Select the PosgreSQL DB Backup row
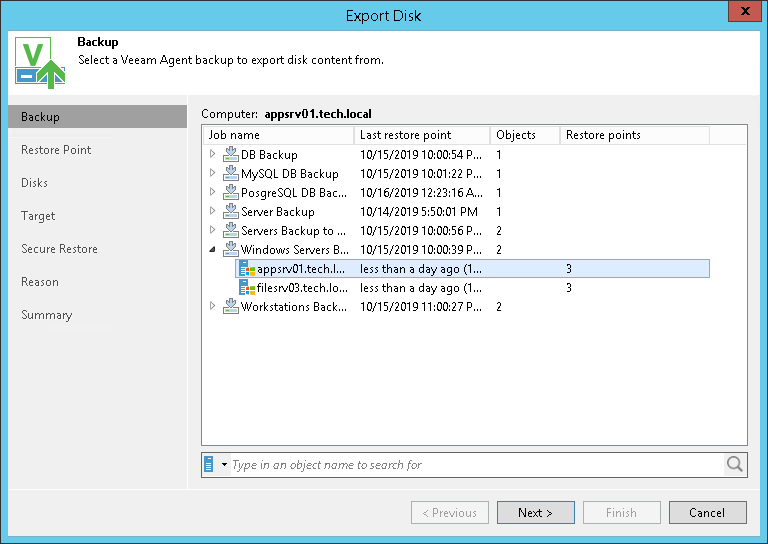The height and width of the screenshot is (544, 768). (x=294, y=193)
